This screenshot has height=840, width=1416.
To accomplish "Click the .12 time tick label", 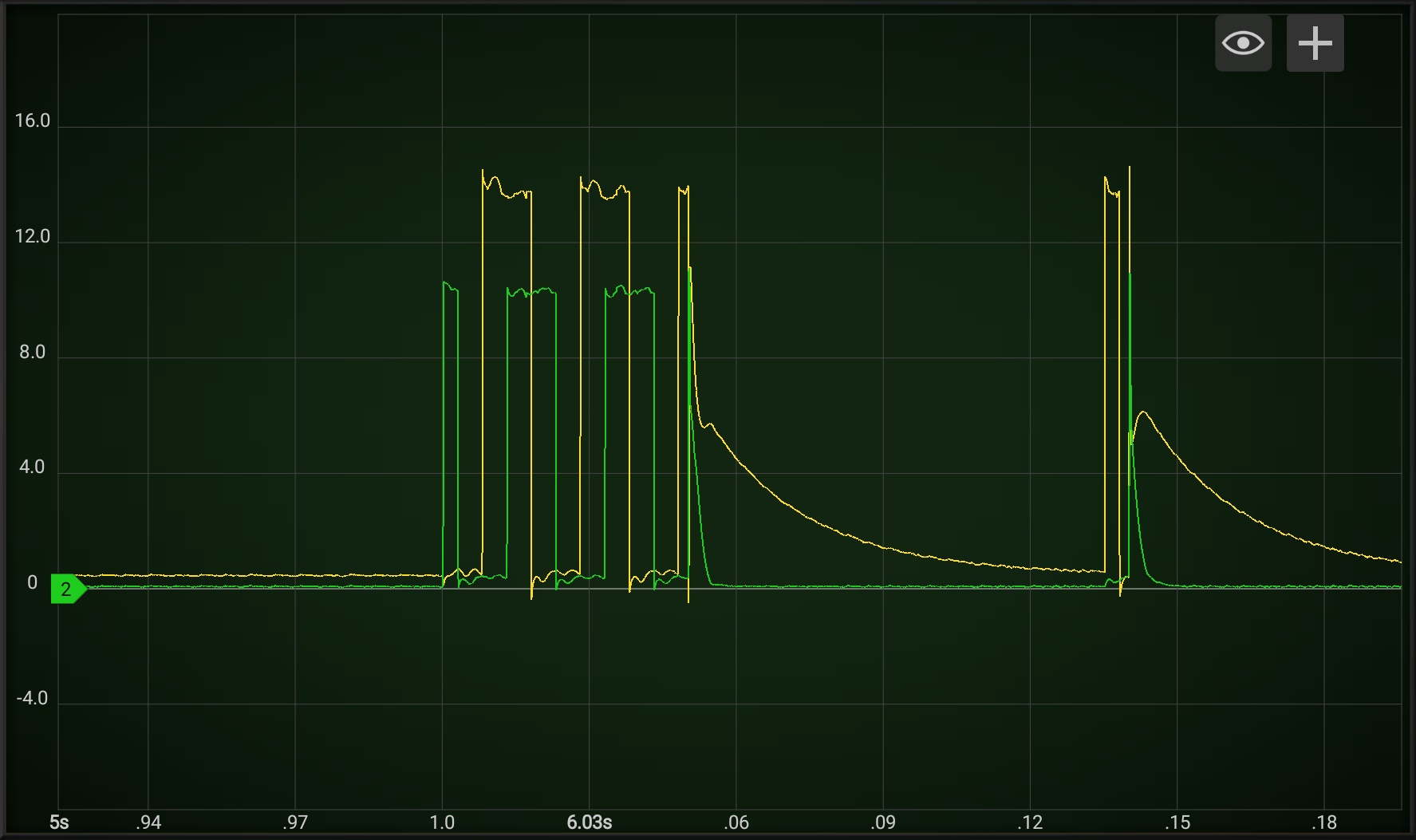I will pos(1029,822).
